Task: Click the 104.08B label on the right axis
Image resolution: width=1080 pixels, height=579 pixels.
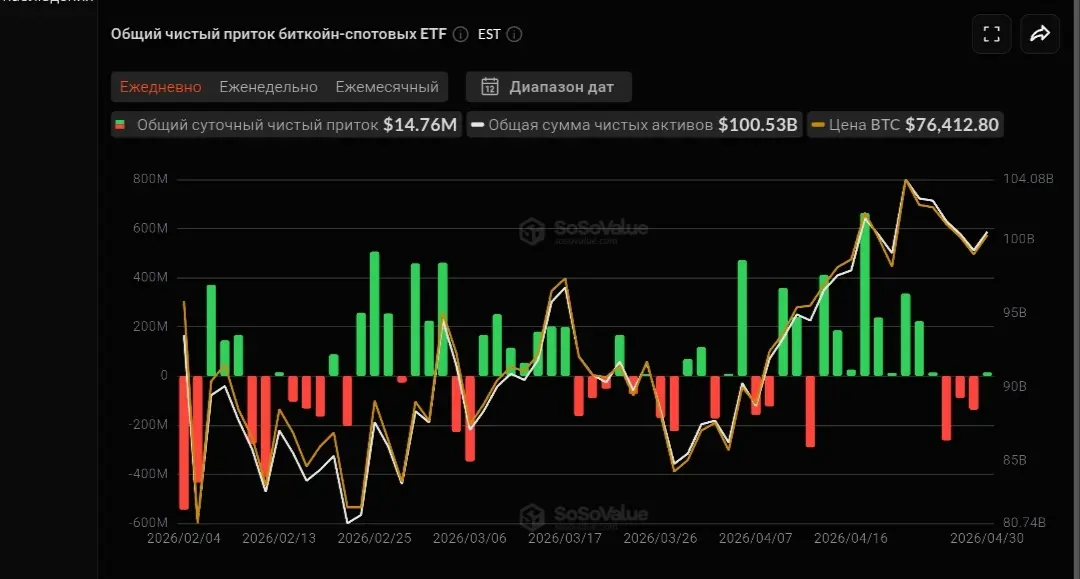Action: (1028, 179)
